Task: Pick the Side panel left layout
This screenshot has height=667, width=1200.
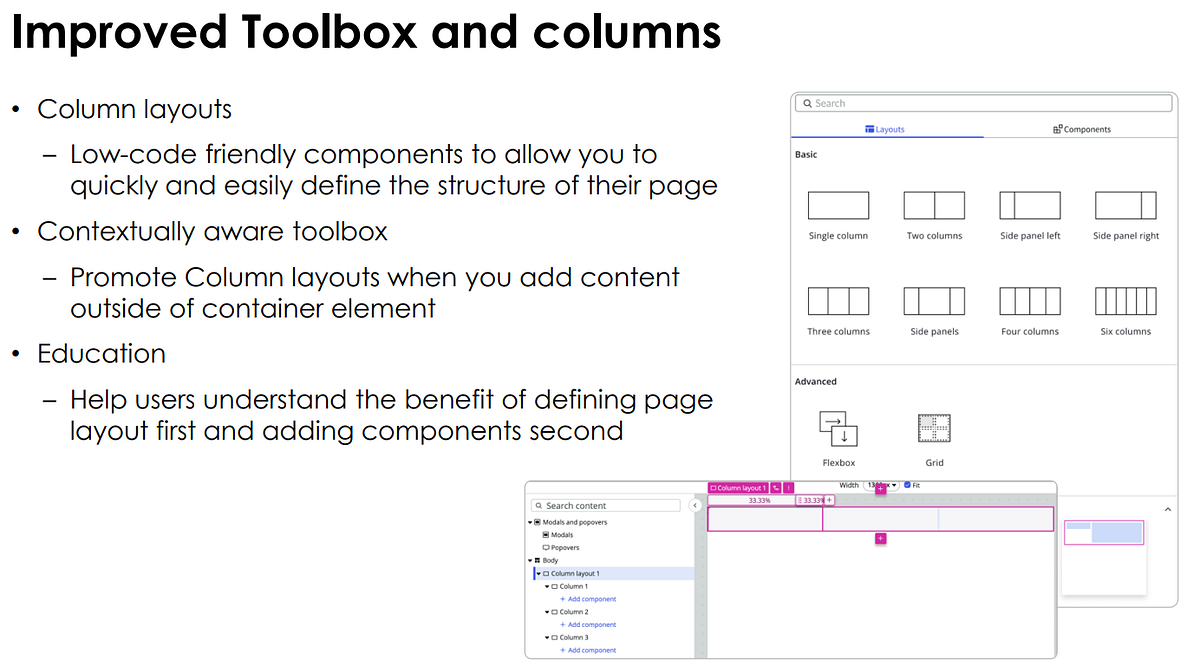Action: [1030, 206]
